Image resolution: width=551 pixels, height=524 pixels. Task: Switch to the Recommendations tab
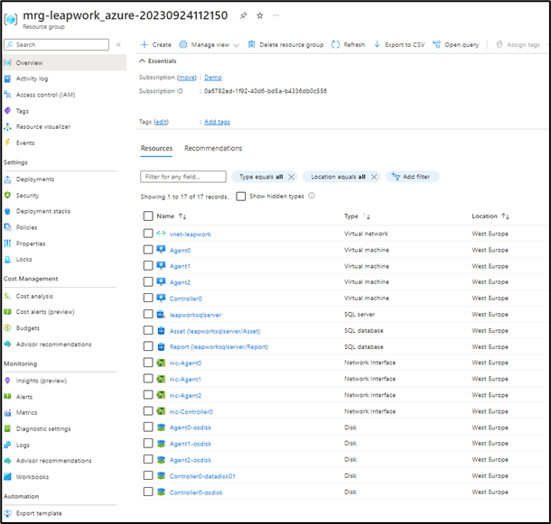tap(213, 148)
